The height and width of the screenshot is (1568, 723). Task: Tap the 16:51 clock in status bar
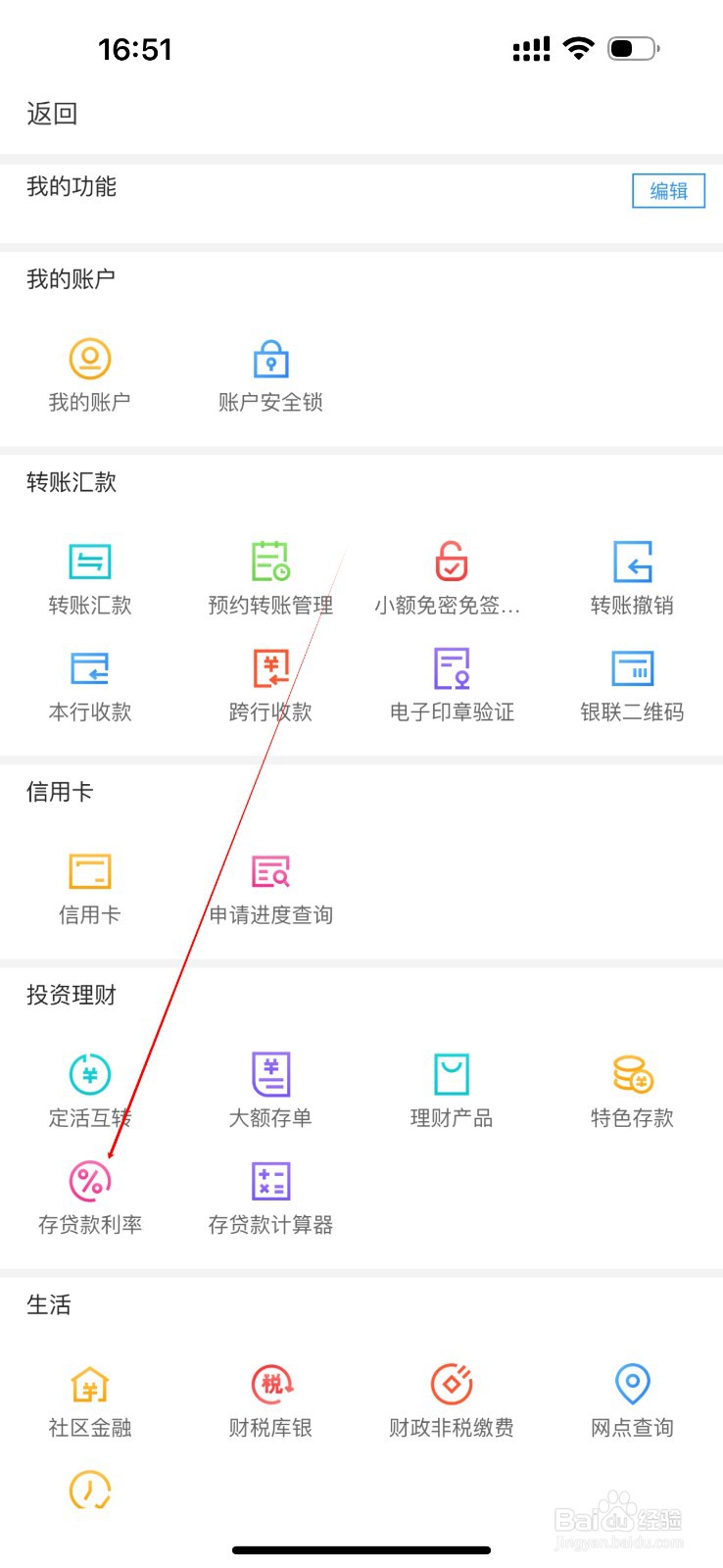point(135,49)
